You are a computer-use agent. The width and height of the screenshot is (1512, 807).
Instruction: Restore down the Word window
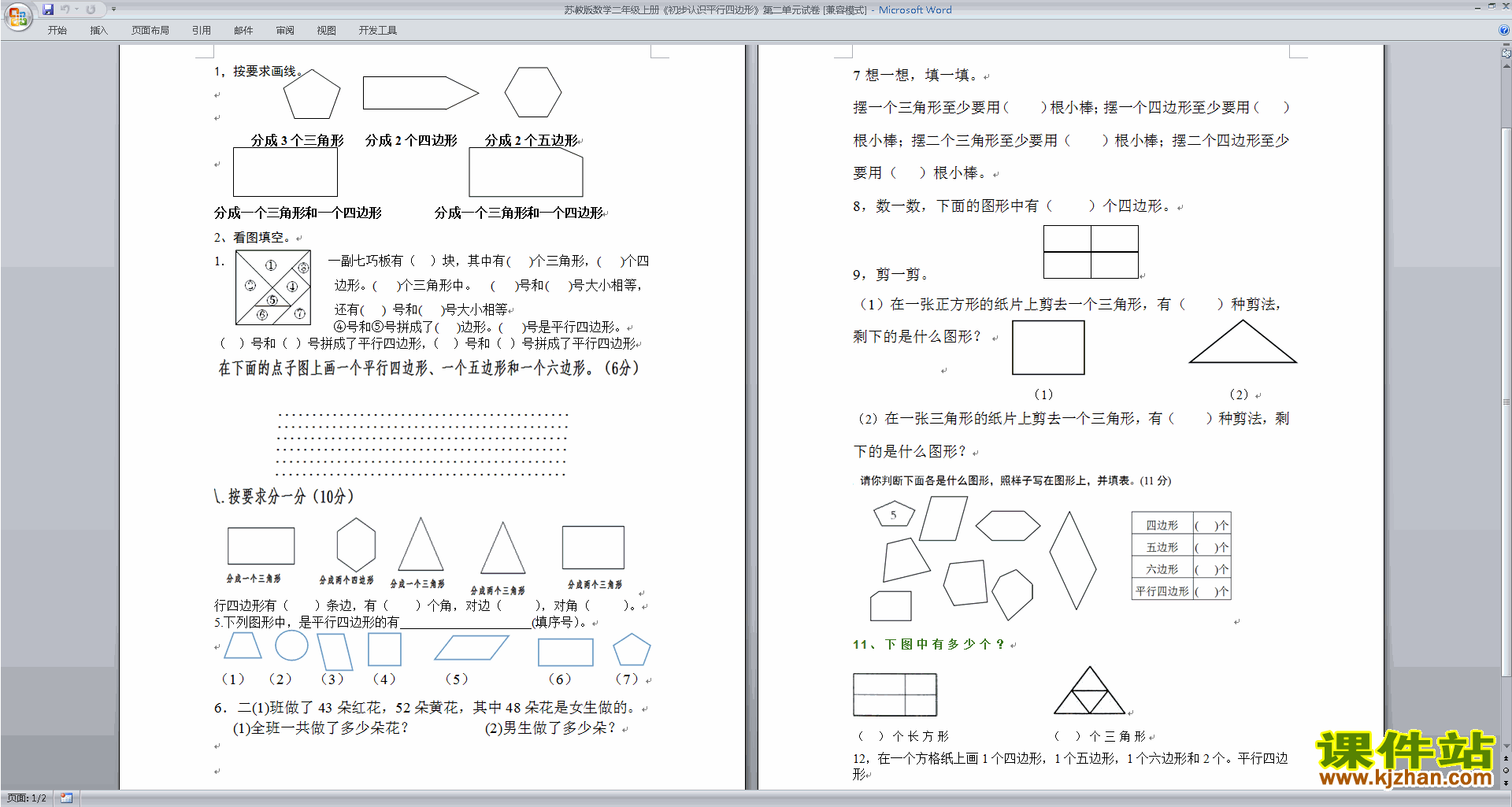1492,7
